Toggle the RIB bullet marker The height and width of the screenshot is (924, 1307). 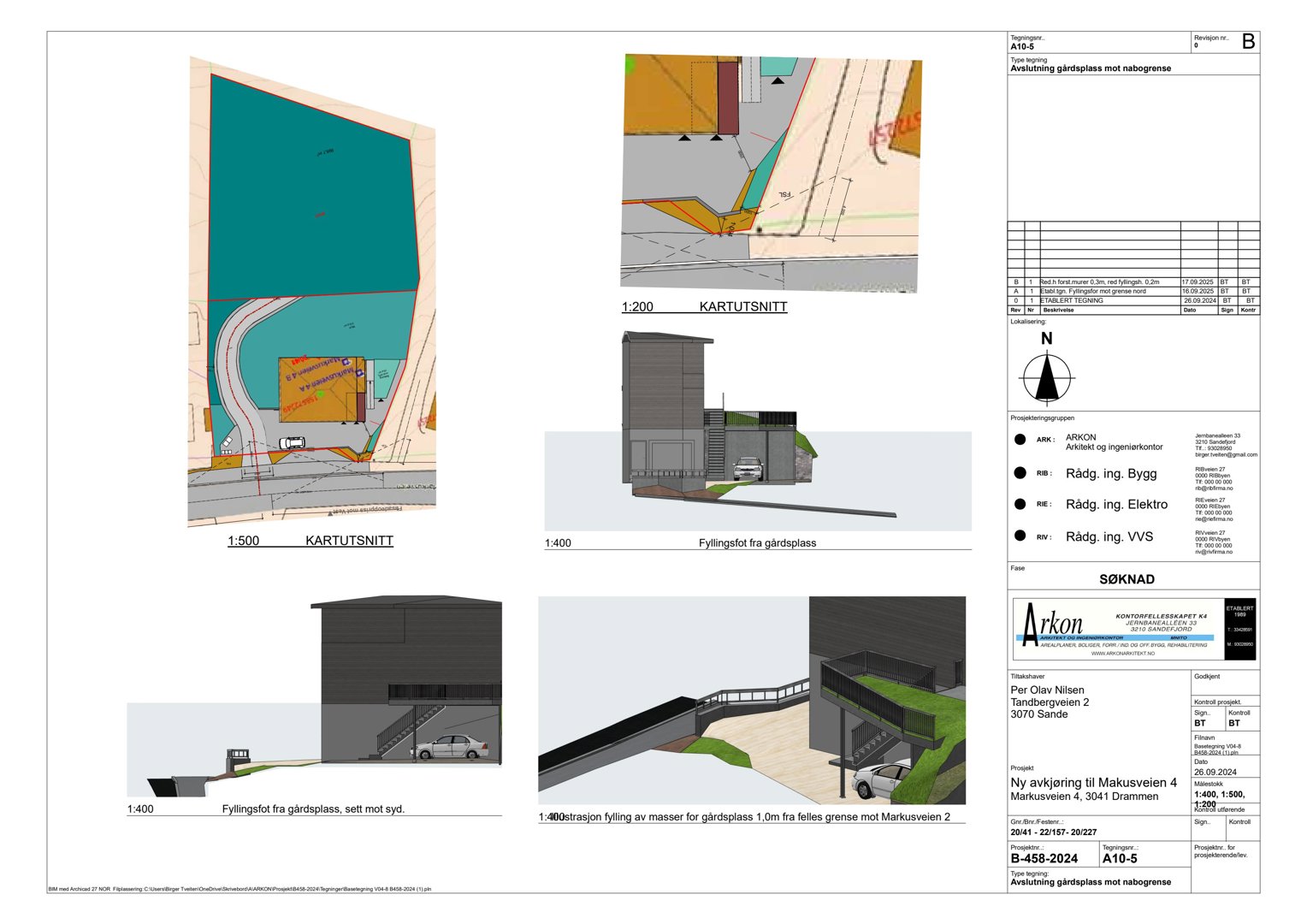tap(1020, 471)
